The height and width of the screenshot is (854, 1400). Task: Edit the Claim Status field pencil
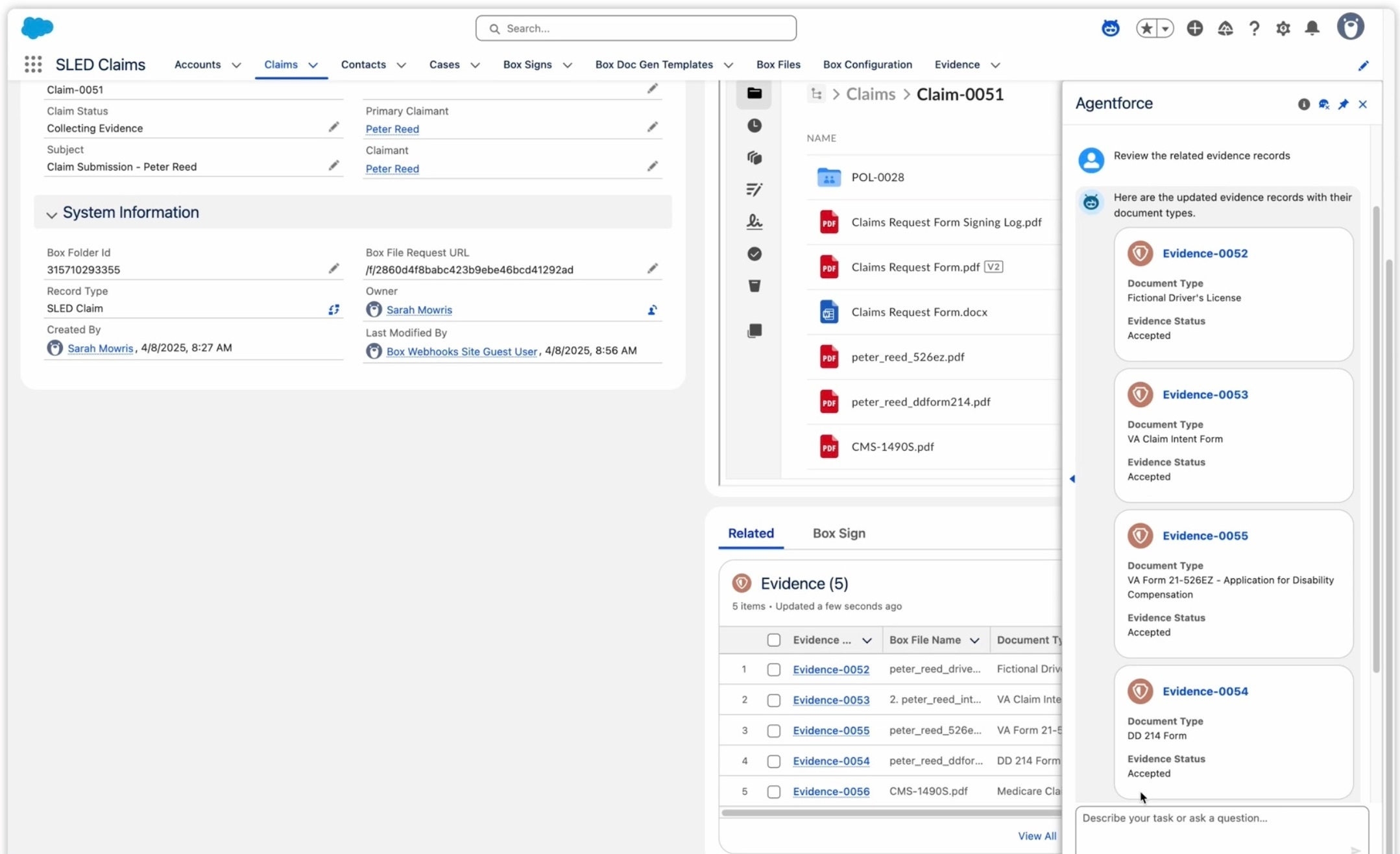tap(333, 127)
